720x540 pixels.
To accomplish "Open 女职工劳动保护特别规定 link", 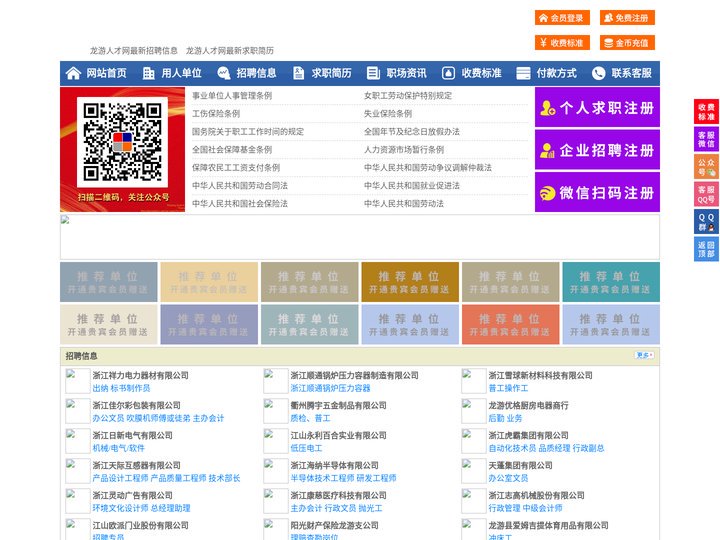I will 408,96.
